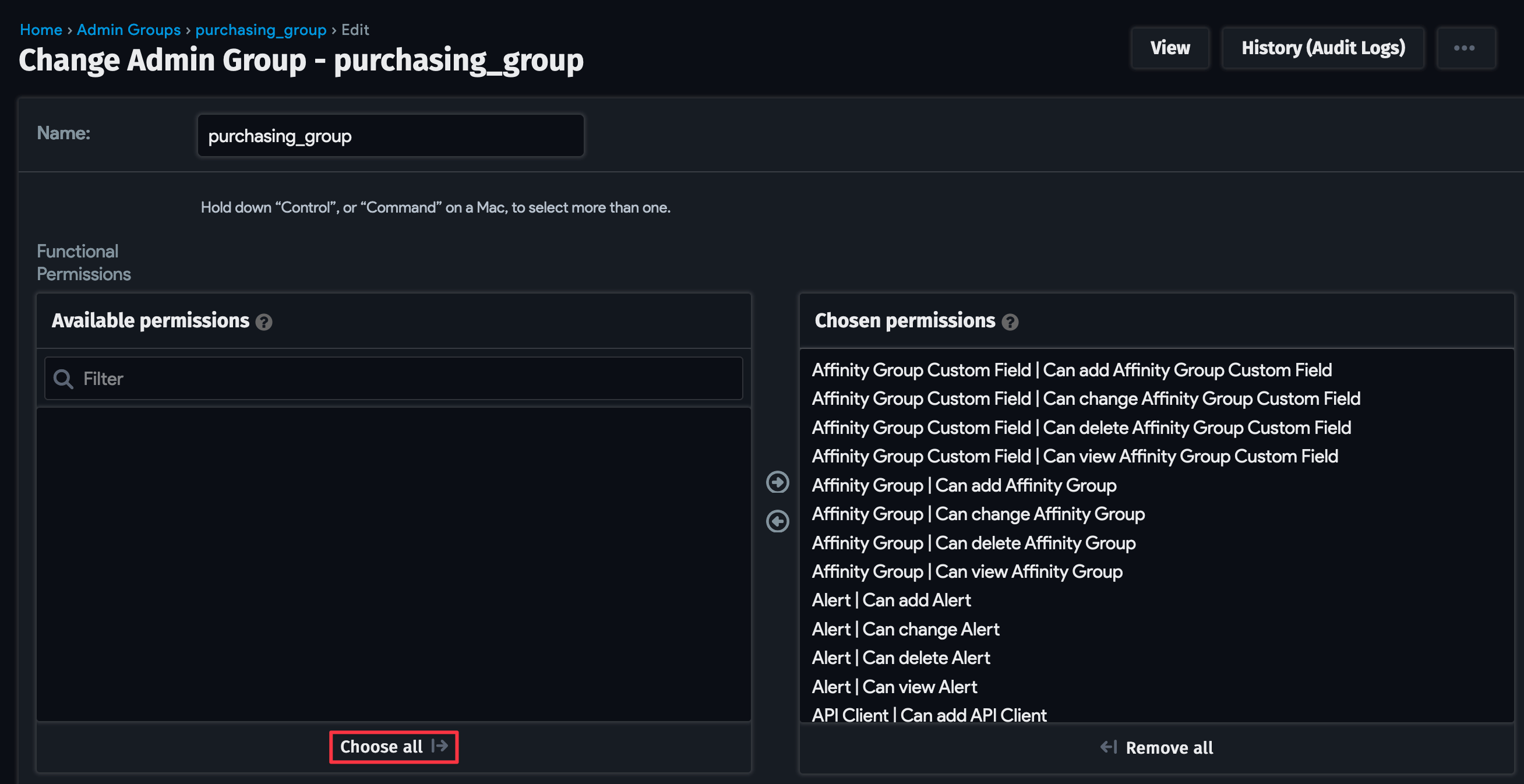Open History (Audit Logs)
This screenshot has width=1524, height=784.
[1324, 48]
